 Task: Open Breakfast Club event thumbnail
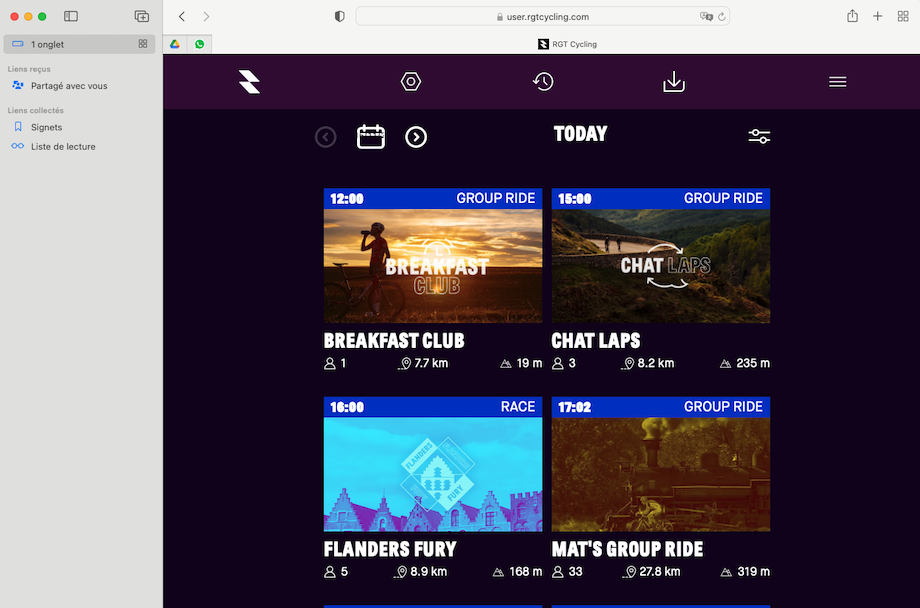click(433, 266)
